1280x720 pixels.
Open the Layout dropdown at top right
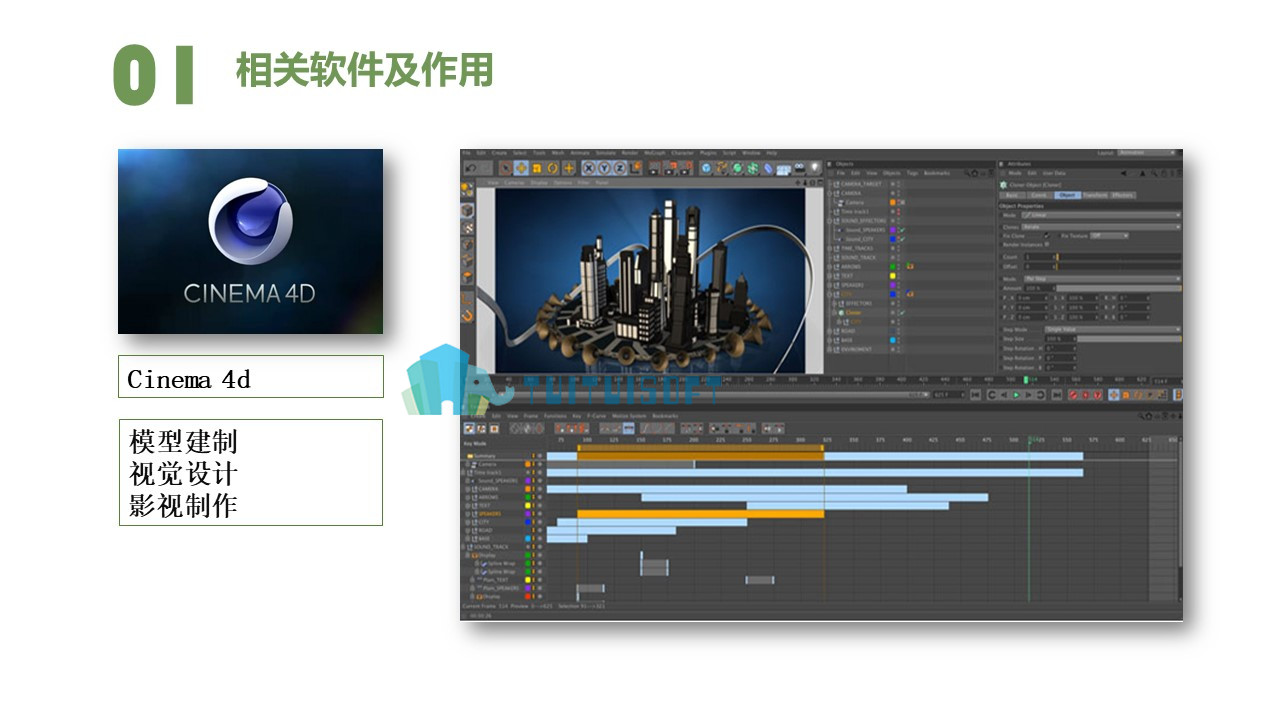[x=1147, y=153]
